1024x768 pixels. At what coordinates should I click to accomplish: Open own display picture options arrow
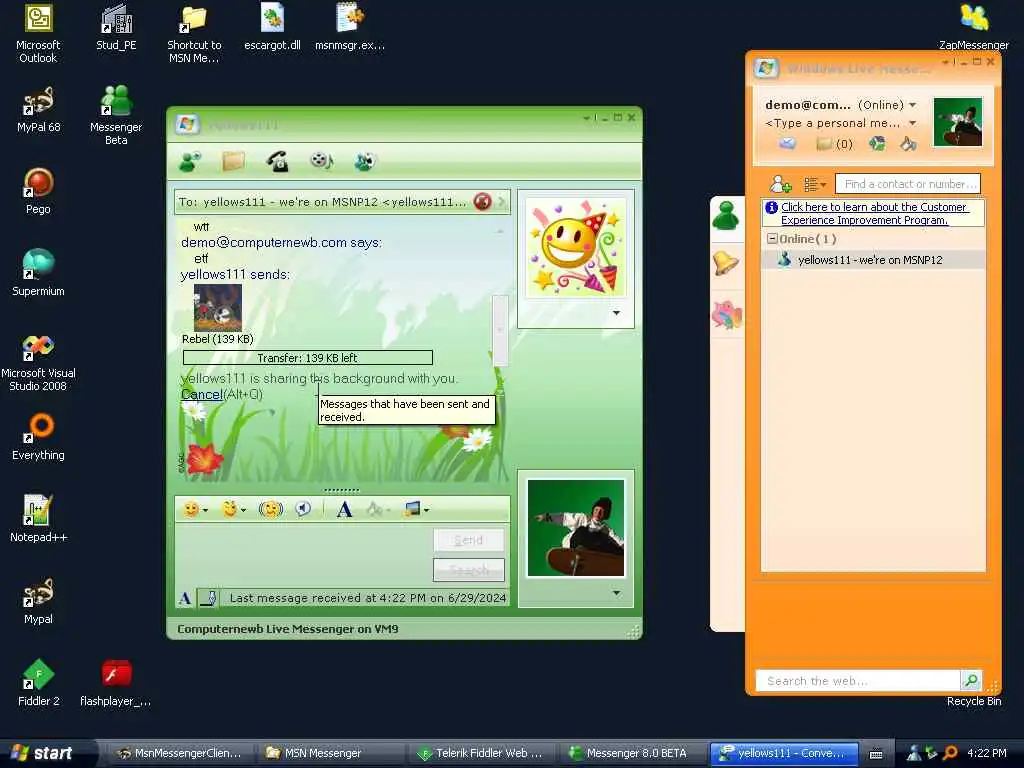coord(616,593)
